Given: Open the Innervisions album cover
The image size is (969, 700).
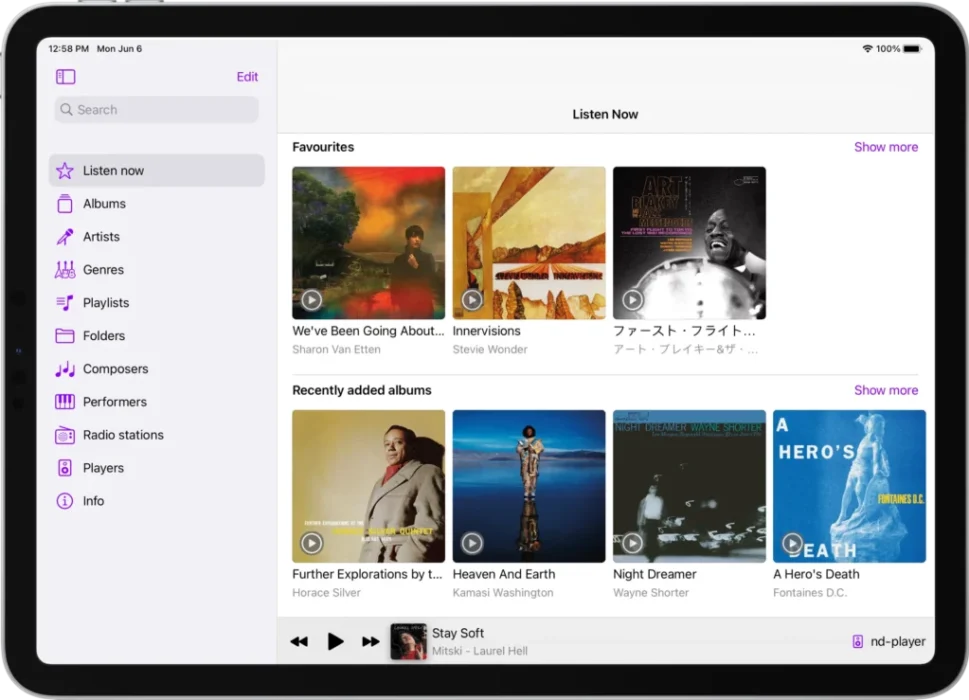Looking at the screenshot, I should pyautogui.click(x=529, y=243).
